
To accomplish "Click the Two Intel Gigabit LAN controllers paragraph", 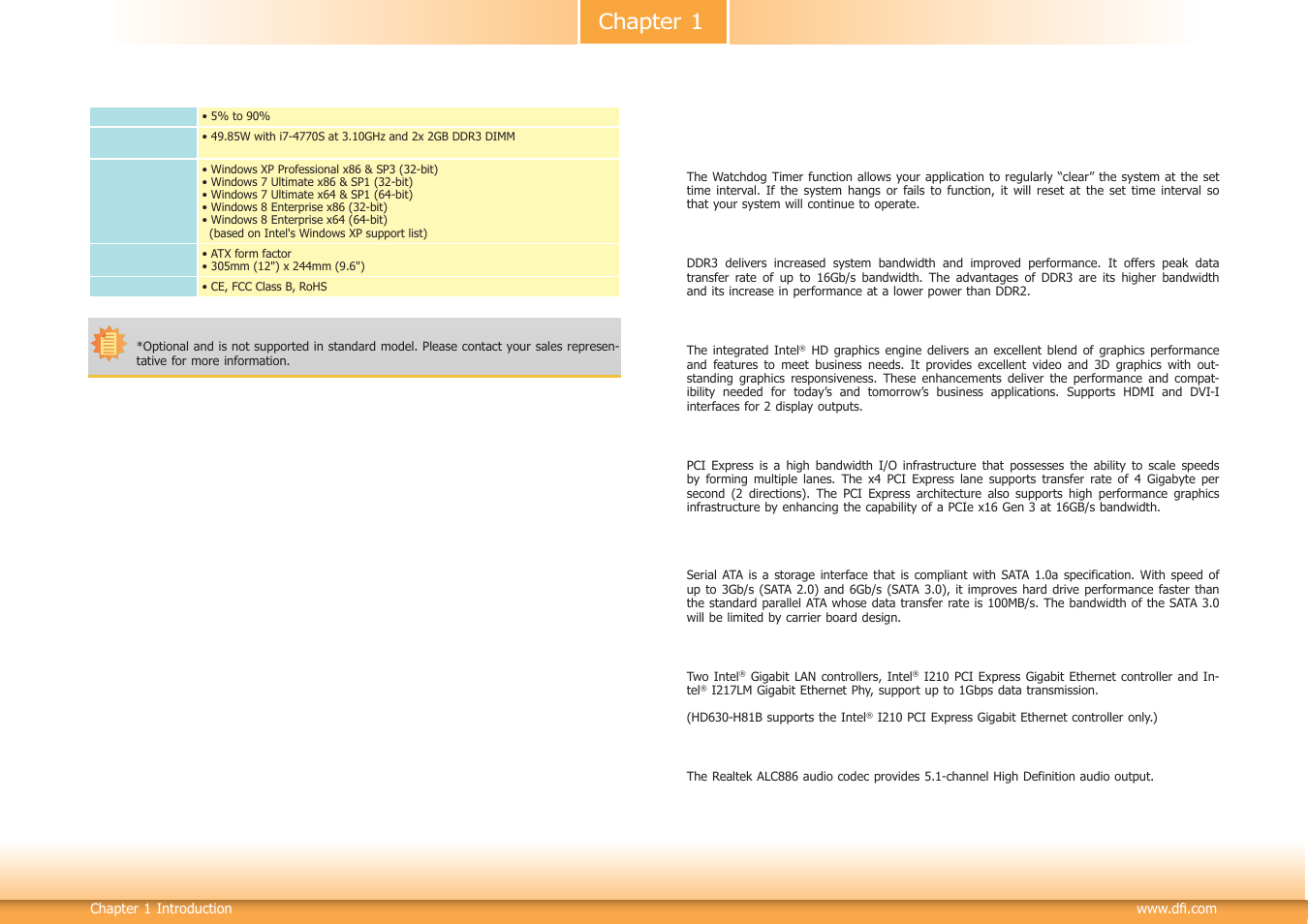I will [x=952, y=684].
